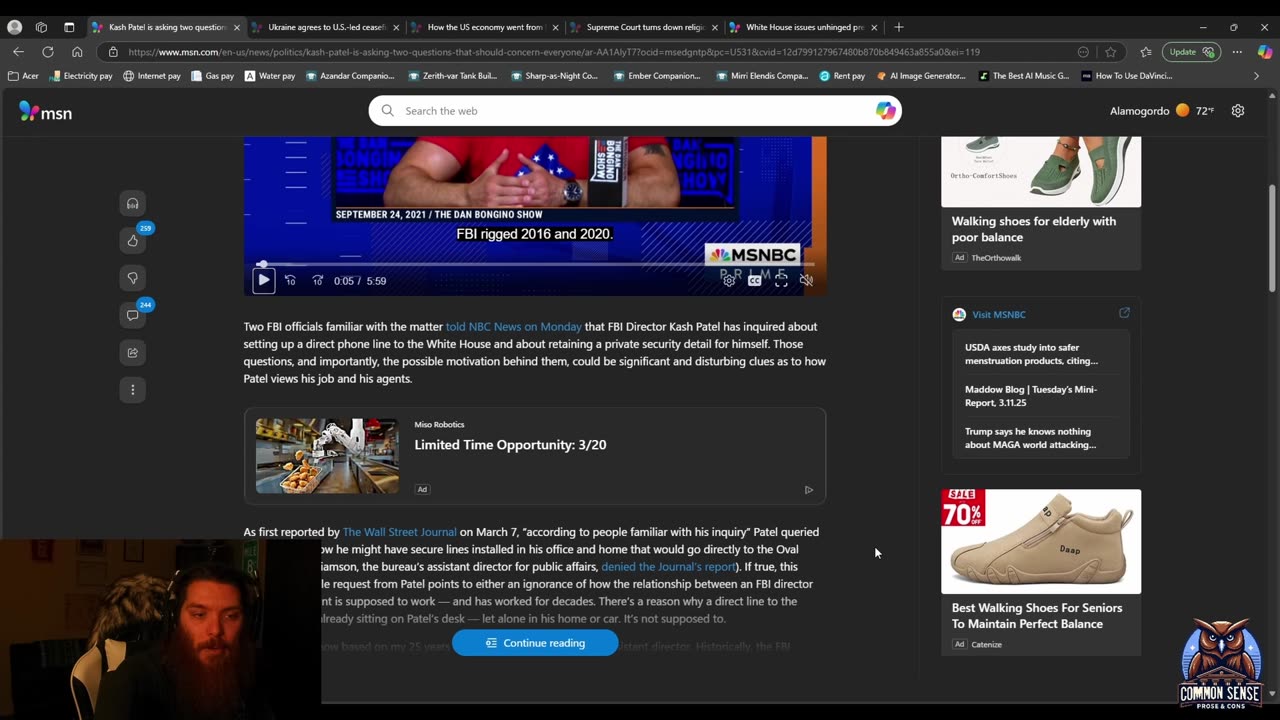This screenshot has width=1280, height=720.
Task: Open more options in article sidebar
Action: click(132, 389)
